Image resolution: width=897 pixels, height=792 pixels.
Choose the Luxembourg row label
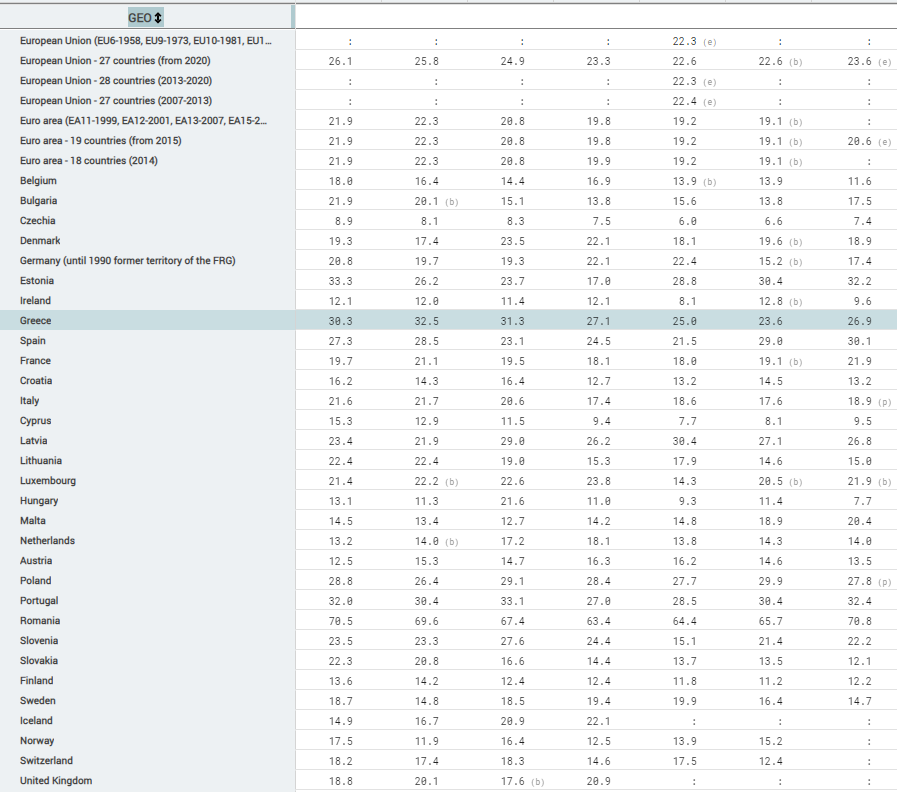pyautogui.click(x=48, y=481)
